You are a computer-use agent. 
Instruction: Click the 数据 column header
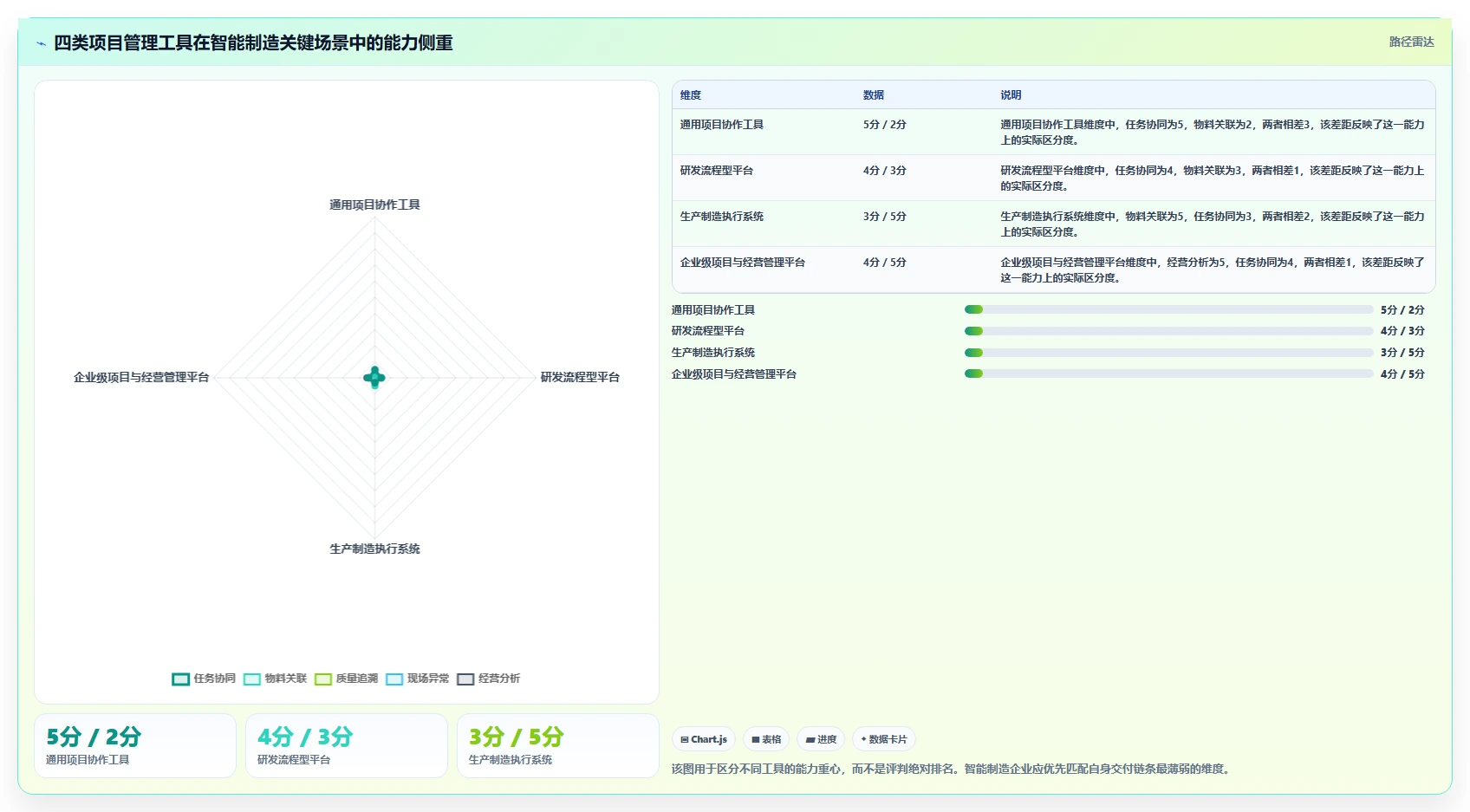coord(874,95)
